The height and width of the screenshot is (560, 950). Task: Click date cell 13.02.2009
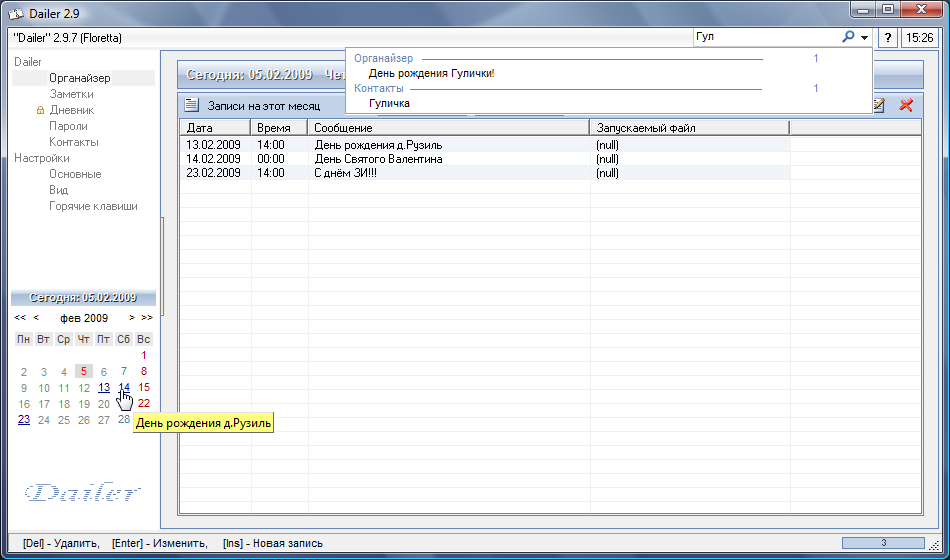(213, 145)
